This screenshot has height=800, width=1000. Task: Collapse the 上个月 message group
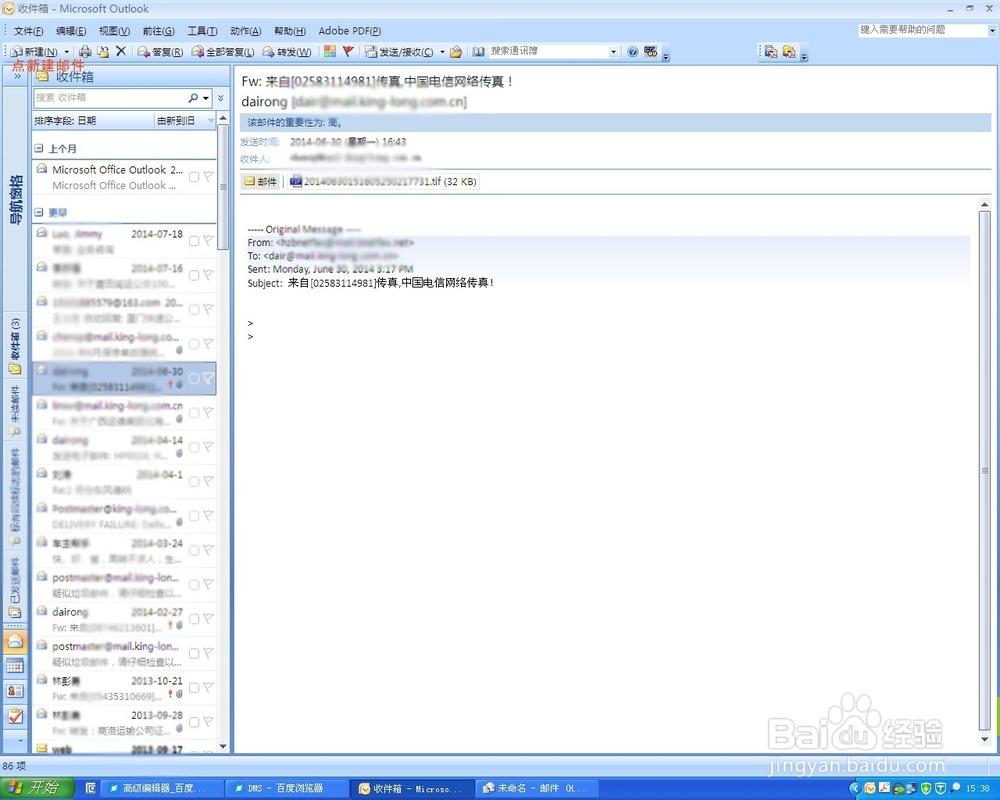point(39,148)
